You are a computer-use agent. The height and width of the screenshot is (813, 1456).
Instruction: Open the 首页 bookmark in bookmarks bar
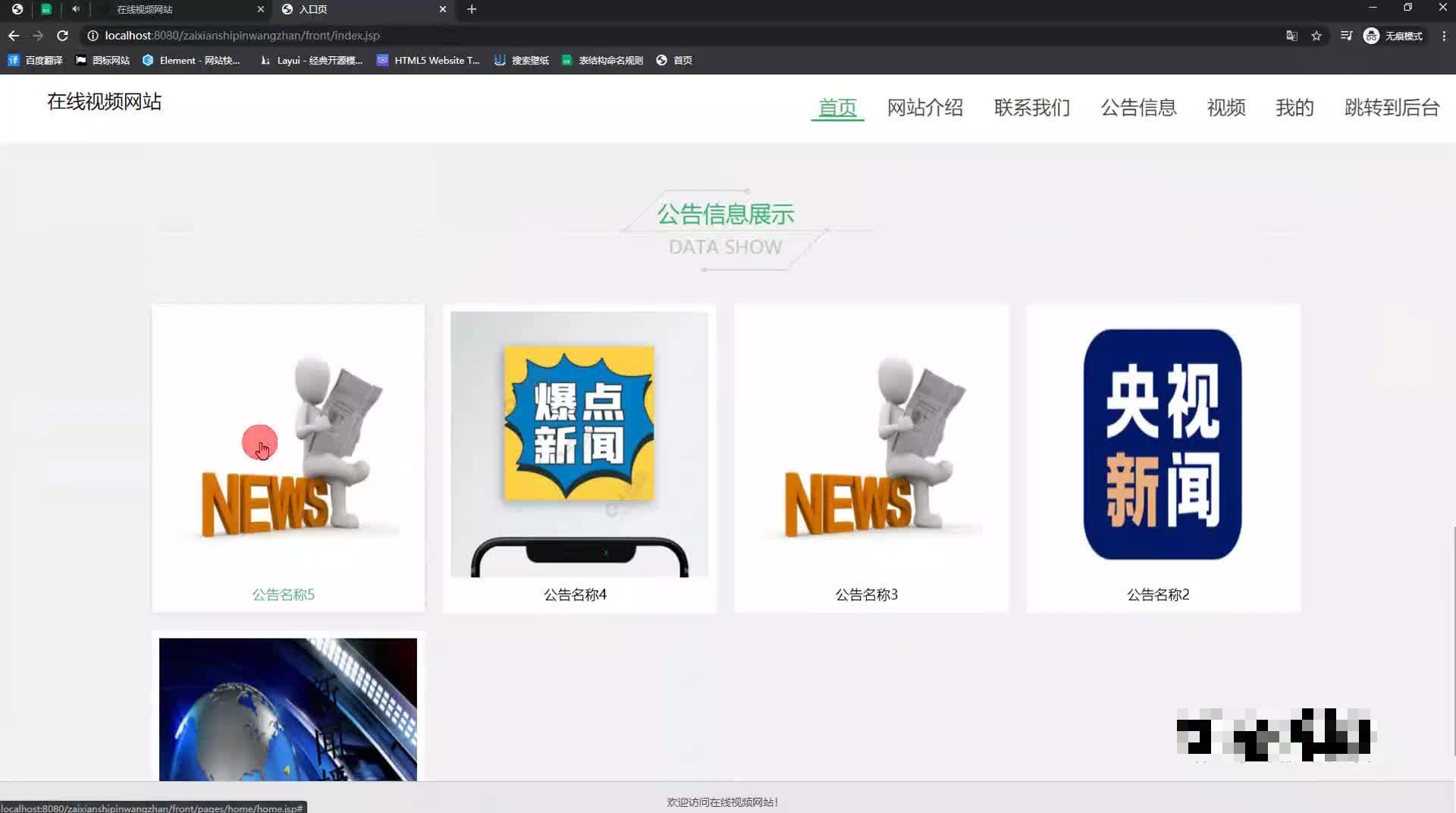click(x=674, y=60)
